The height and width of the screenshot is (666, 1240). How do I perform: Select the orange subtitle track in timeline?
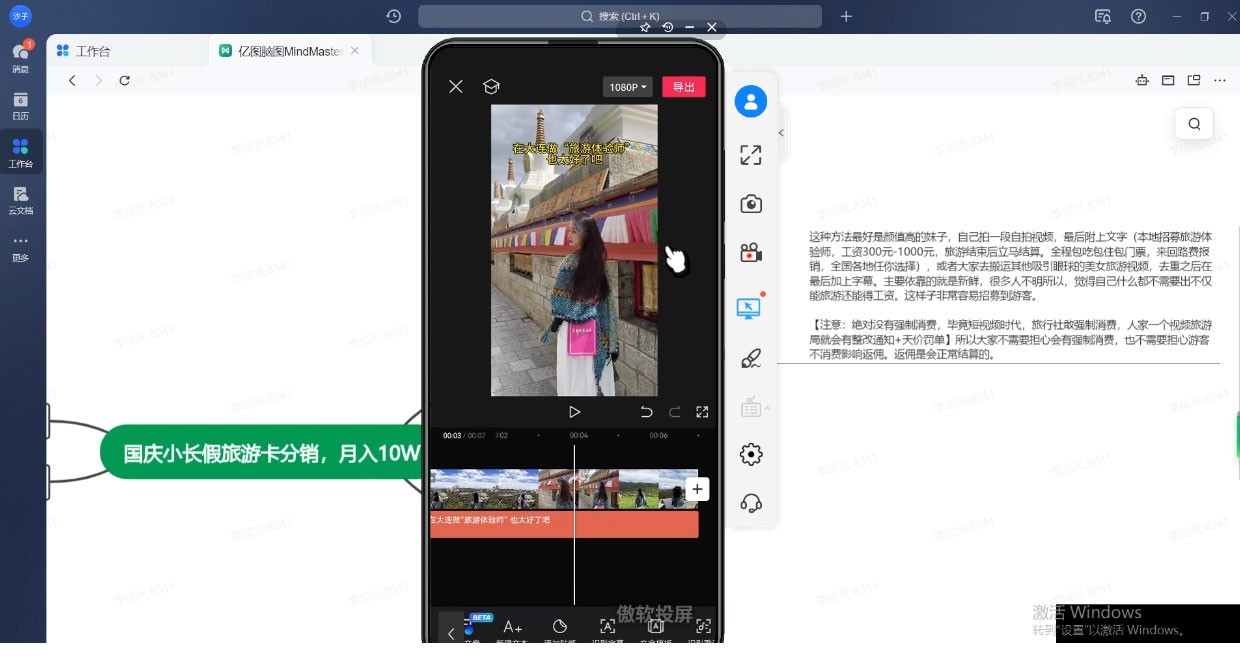[x=564, y=524]
